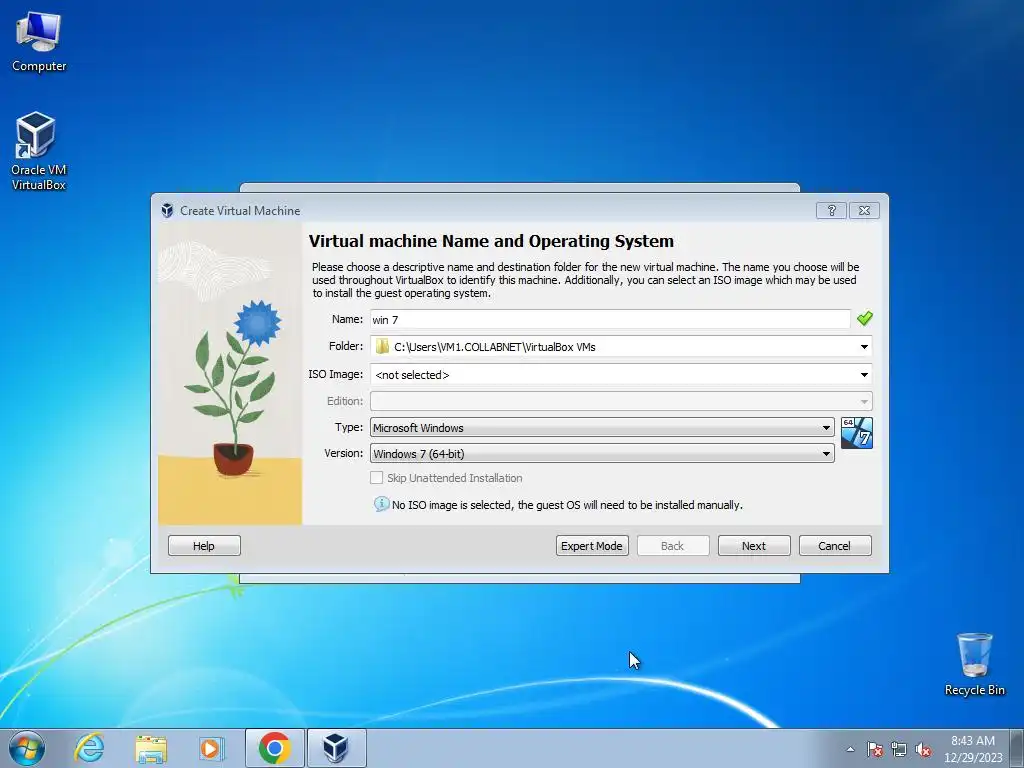Click the Back button

click(673, 545)
